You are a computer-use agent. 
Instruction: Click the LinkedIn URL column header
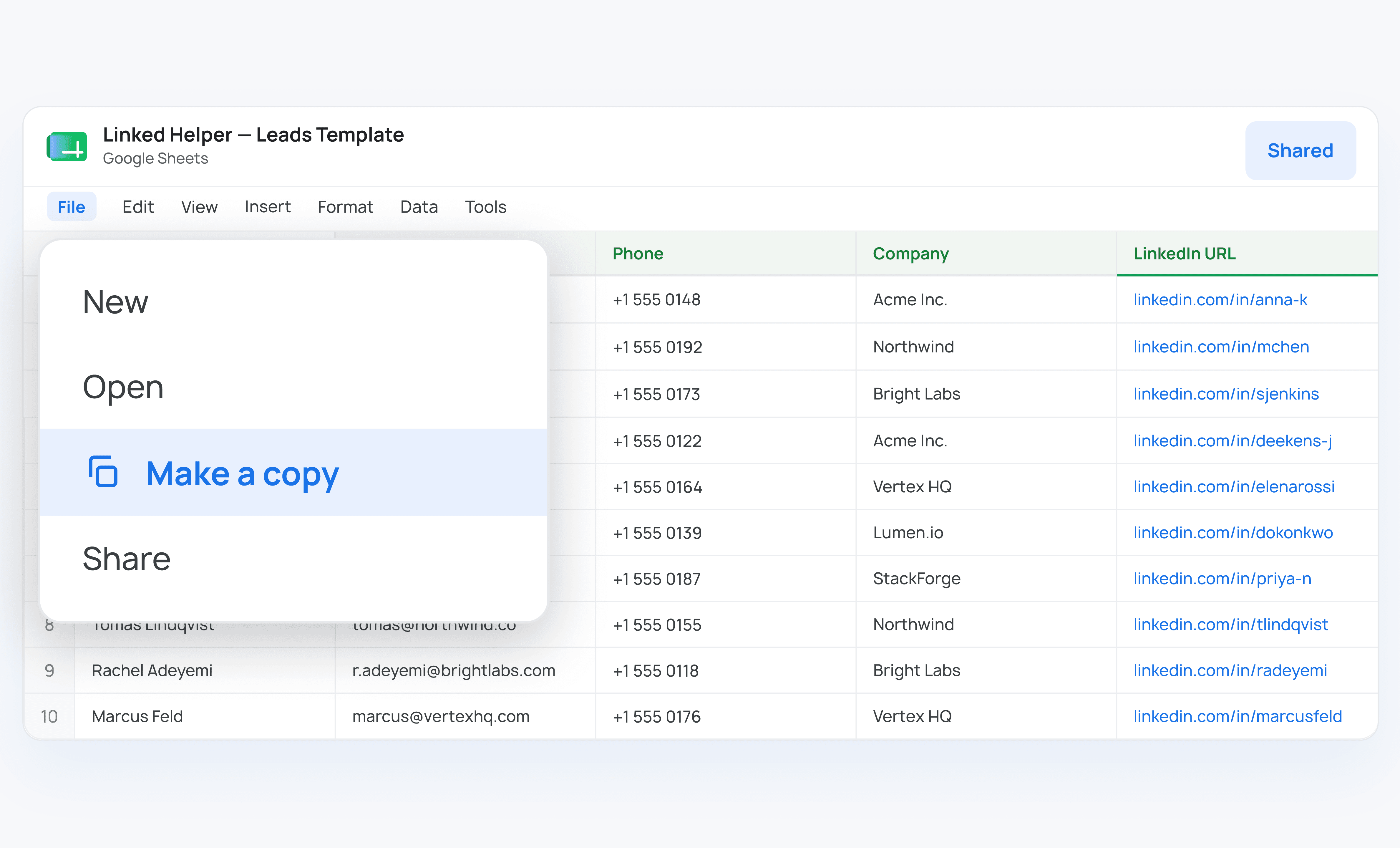1247,254
